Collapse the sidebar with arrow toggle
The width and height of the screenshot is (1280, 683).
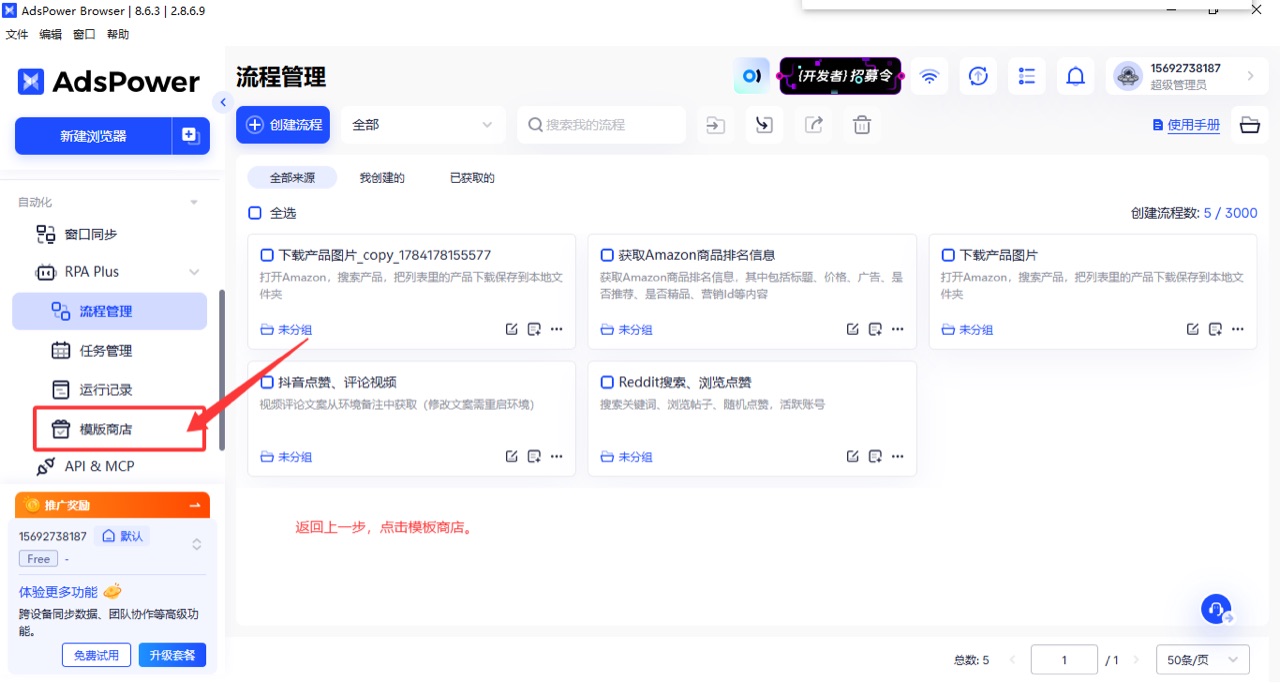pos(223,103)
